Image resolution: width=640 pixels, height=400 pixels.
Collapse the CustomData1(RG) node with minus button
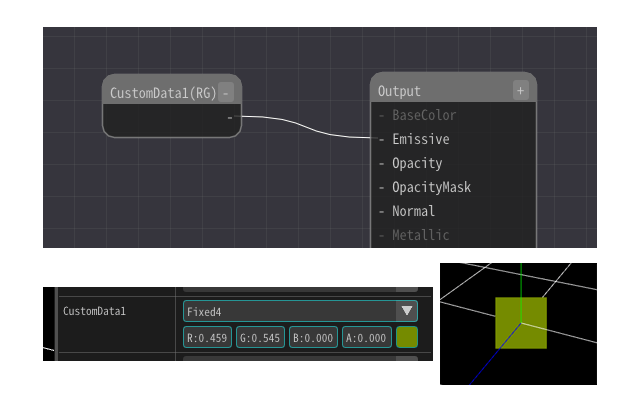click(226, 92)
